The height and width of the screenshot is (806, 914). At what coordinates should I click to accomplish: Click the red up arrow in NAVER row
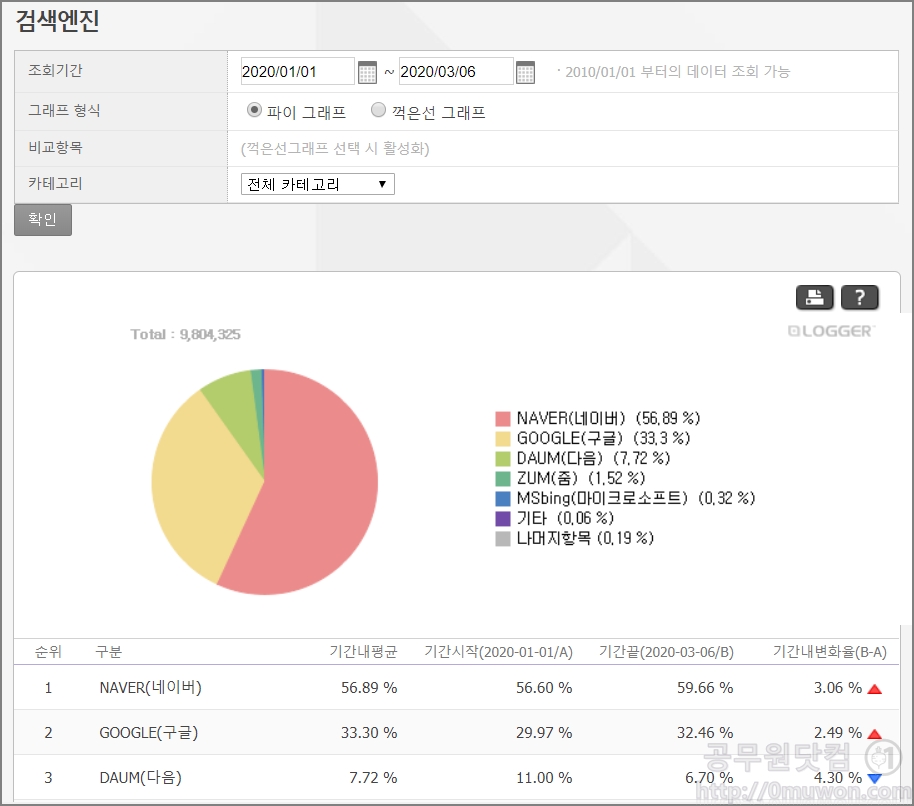[874, 689]
